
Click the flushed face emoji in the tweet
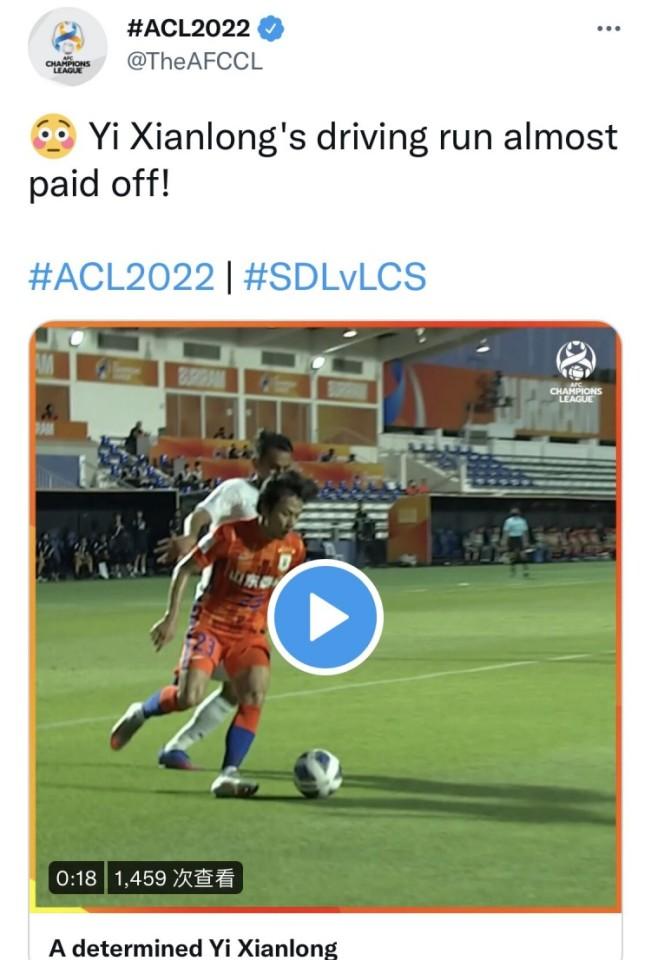coord(53,137)
